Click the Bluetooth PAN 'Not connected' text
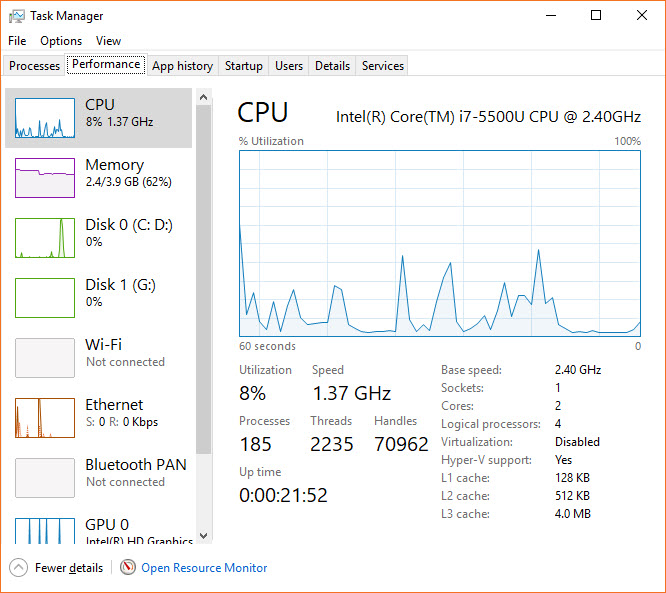Image resolution: width=666 pixels, height=593 pixels. point(125,482)
